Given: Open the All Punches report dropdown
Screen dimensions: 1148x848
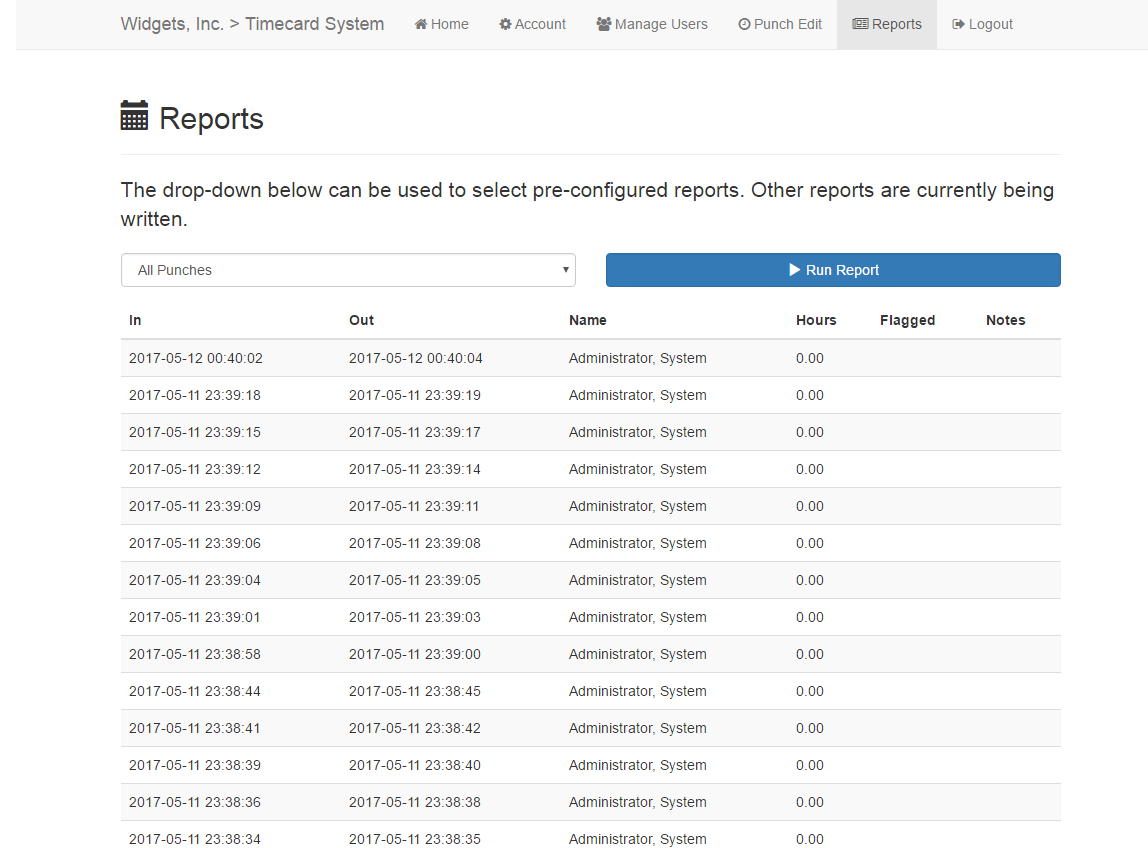Looking at the screenshot, I should tap(347, 270).
